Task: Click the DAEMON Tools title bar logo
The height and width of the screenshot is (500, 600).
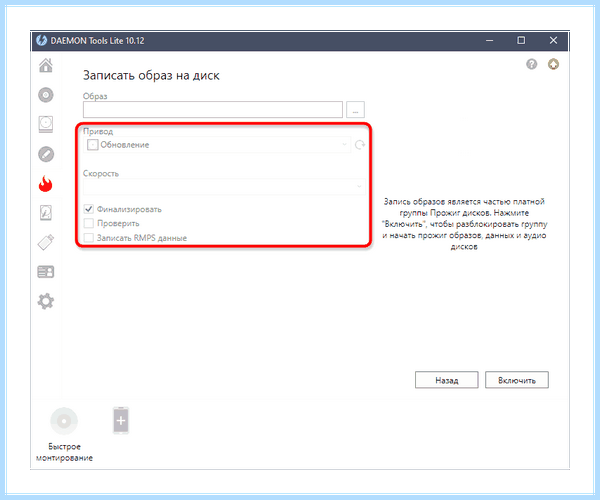Action: click(42, 41)
